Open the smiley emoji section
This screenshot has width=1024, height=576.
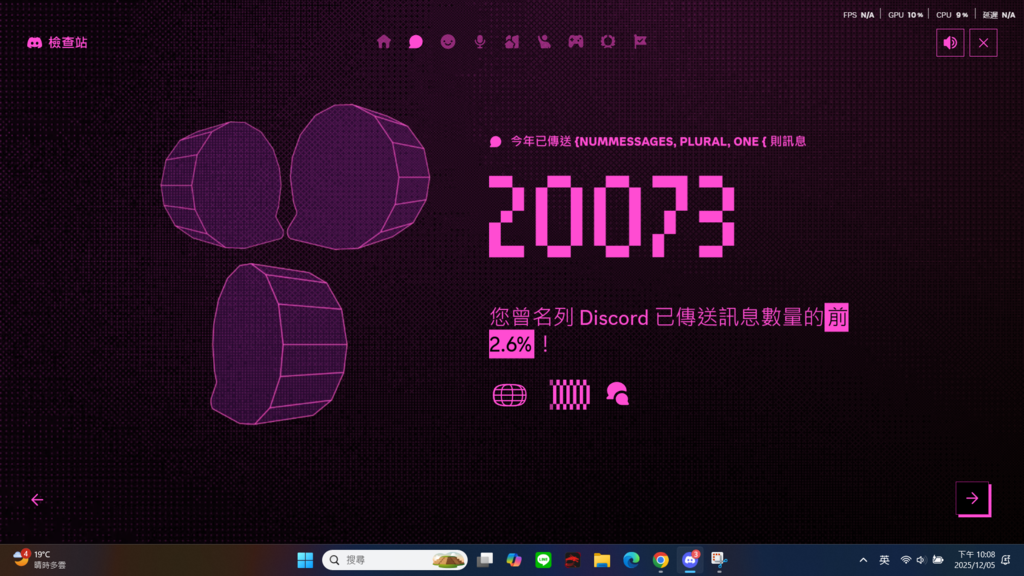[448, 42]
